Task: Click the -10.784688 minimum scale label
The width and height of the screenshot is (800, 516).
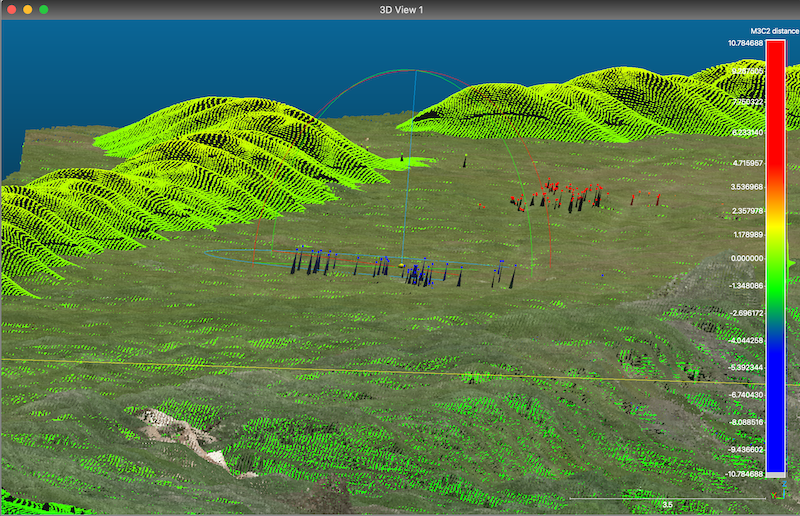Action: 744,474
